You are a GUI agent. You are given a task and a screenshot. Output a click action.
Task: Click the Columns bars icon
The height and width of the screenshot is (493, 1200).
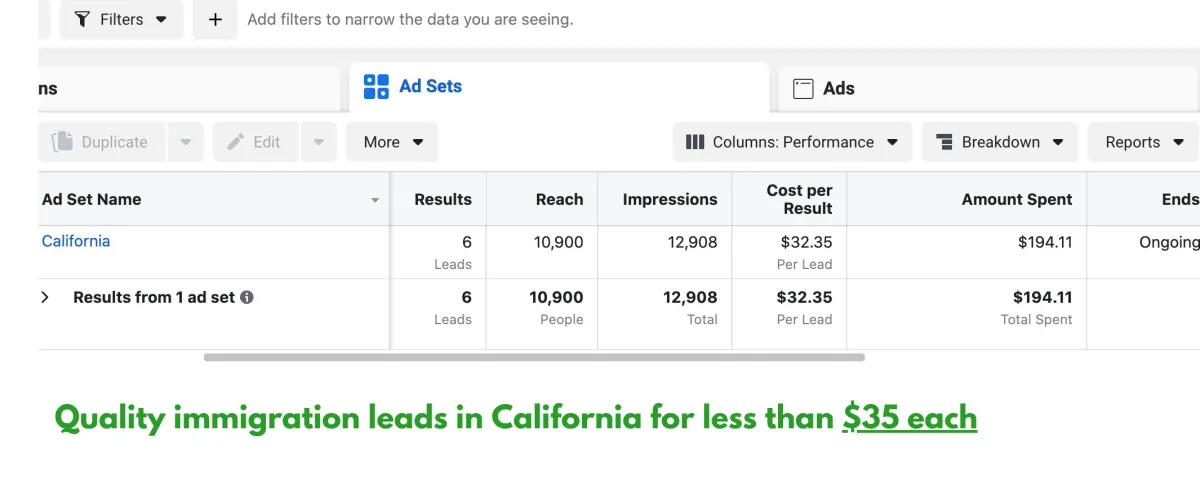click(x=695, y=142)
